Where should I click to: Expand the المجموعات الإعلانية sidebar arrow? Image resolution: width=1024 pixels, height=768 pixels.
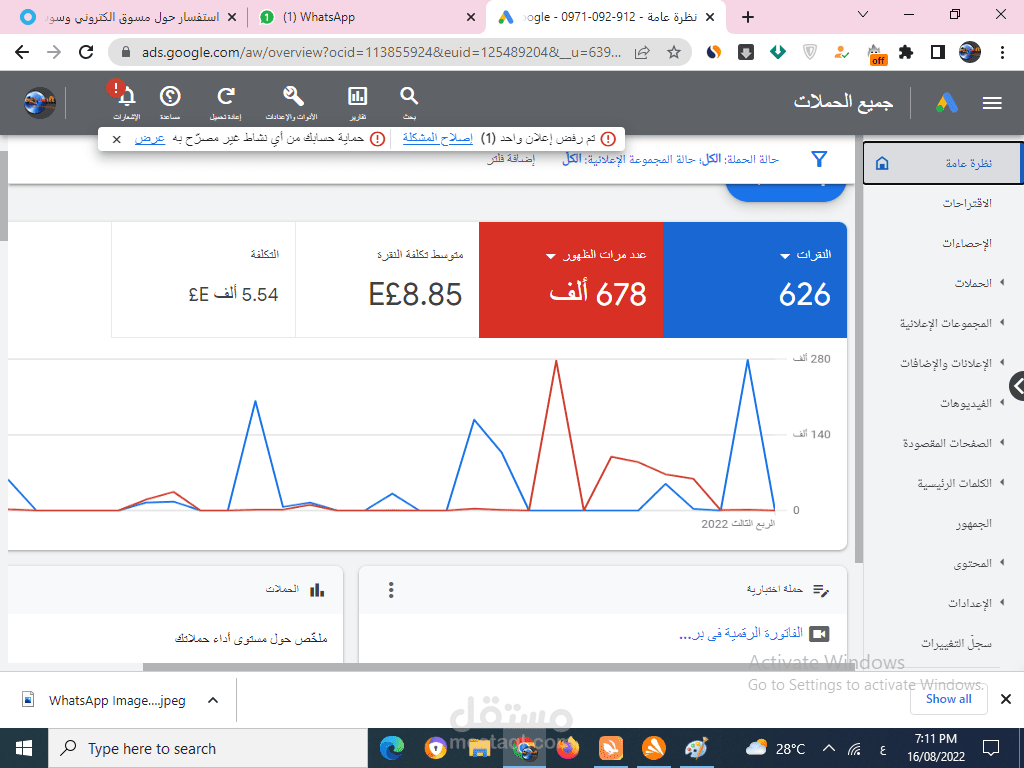click(1002, 322)
